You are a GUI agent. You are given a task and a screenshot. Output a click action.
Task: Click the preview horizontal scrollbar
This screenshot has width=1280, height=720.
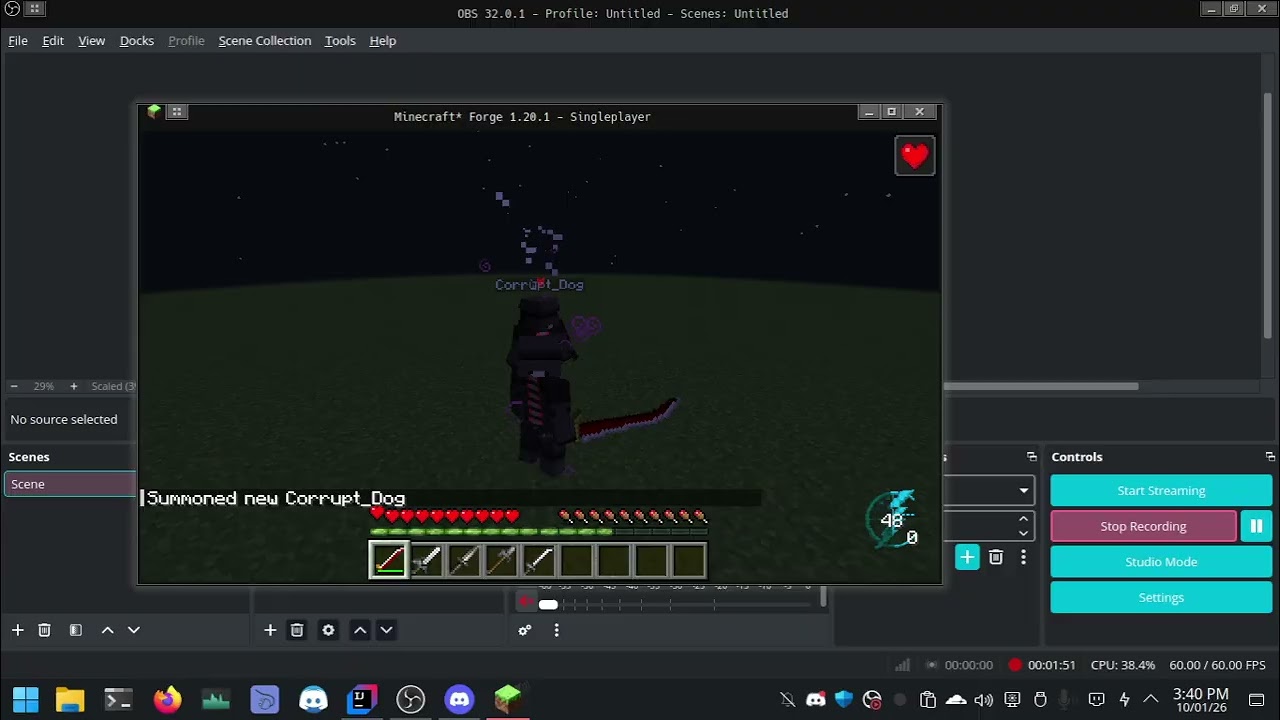tap(1040, 386)
